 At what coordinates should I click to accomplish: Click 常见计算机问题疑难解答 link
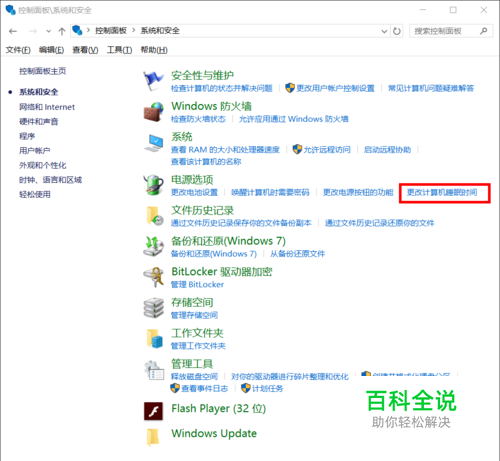pos(431,88)
